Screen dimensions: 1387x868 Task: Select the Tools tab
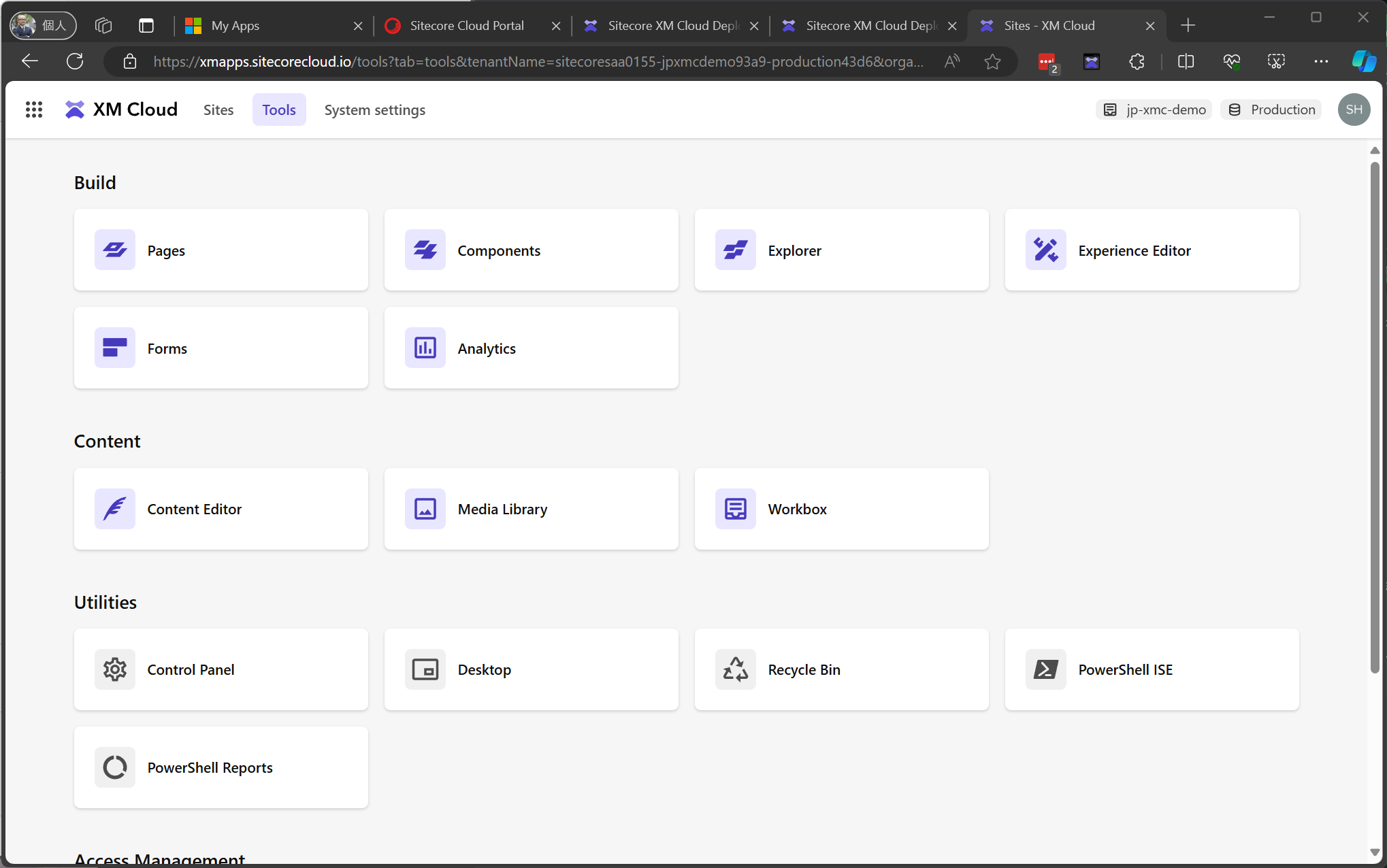point(279,110)
